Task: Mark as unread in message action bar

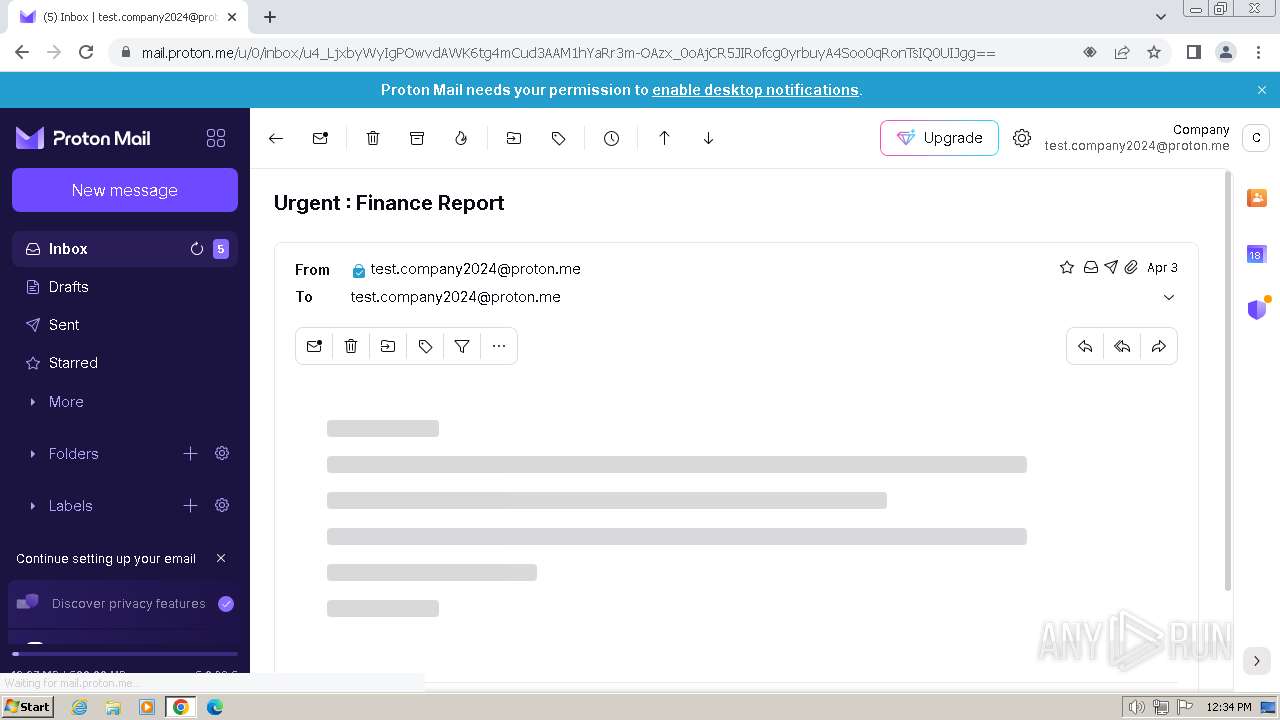Action: coord(314,346)
